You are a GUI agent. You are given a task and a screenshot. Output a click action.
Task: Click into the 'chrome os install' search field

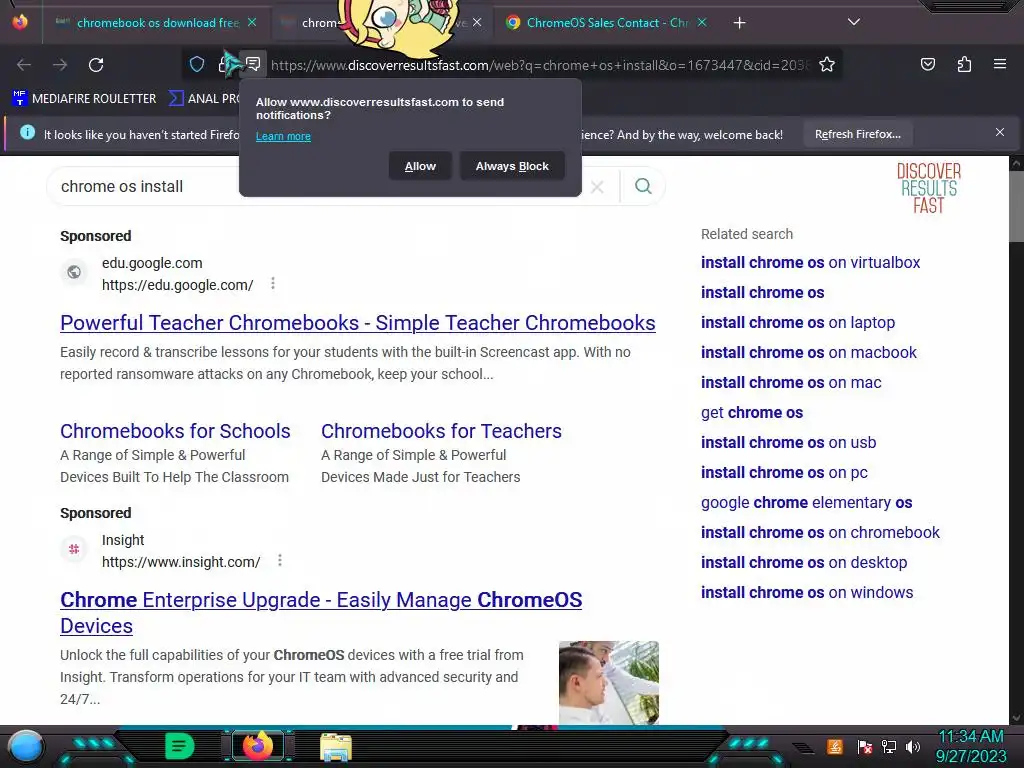(x=150, y=187)
